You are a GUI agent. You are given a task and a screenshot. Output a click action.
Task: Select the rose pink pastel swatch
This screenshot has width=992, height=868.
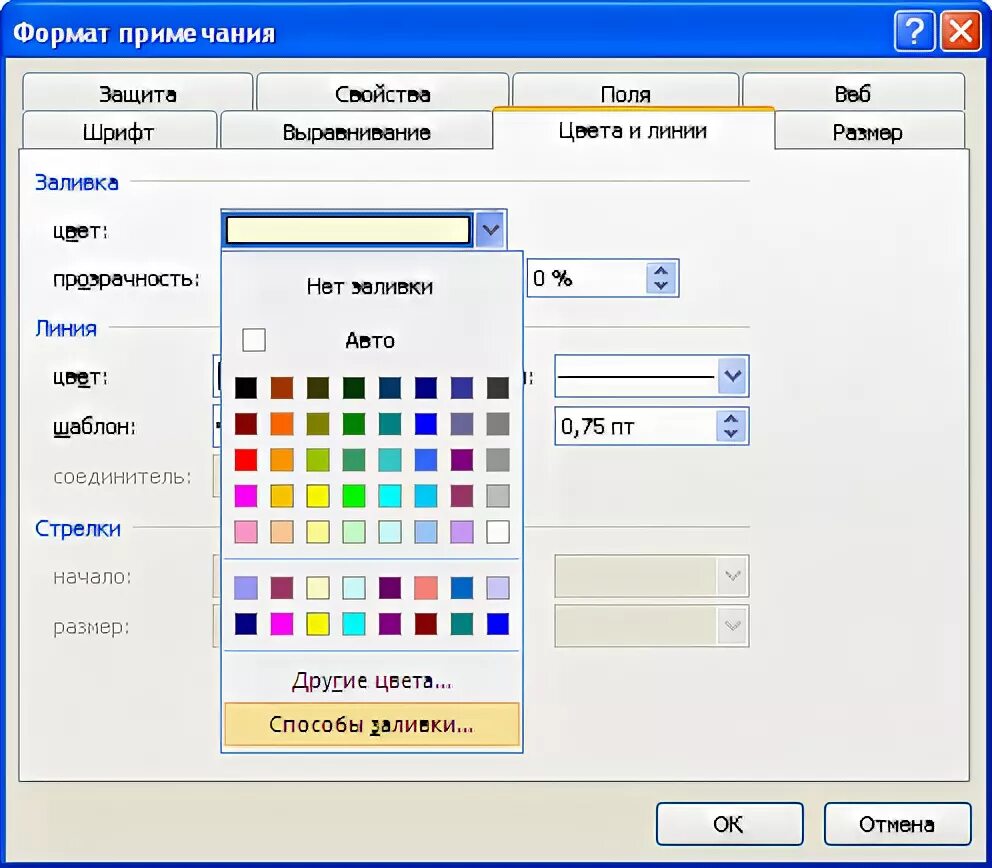pyautogui.click(x=246, y=532)
